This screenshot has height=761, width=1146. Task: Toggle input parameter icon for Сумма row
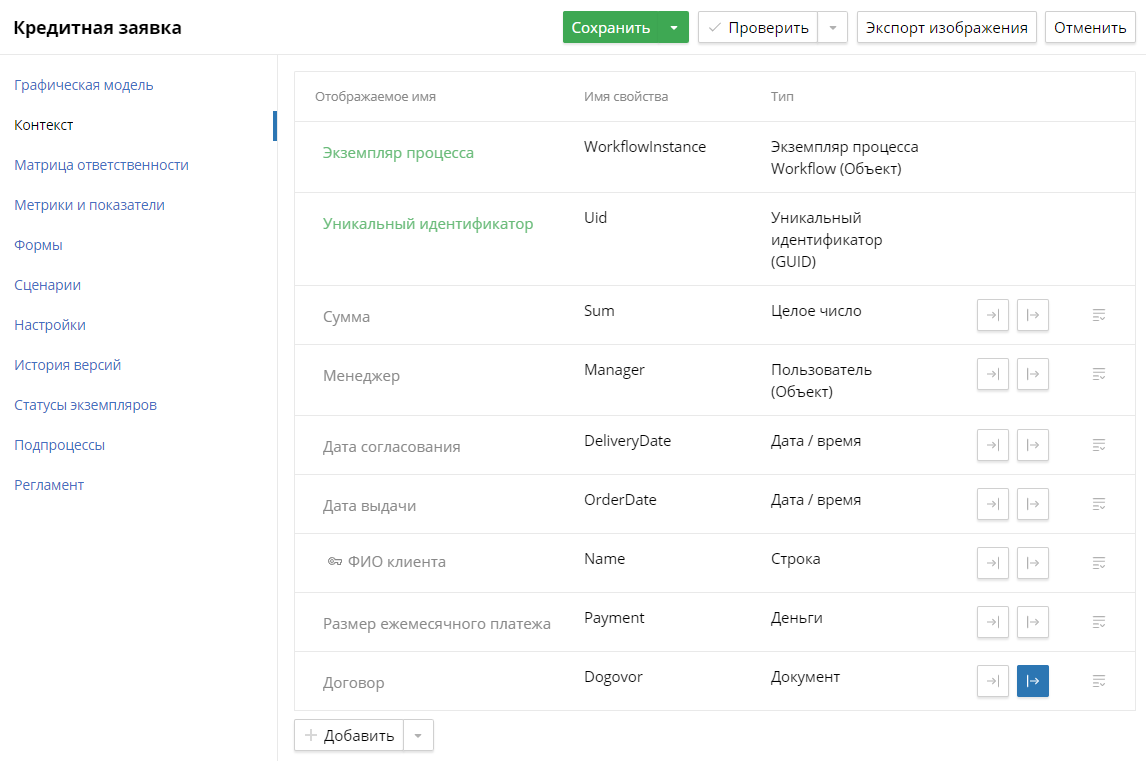tap(992, 315)
